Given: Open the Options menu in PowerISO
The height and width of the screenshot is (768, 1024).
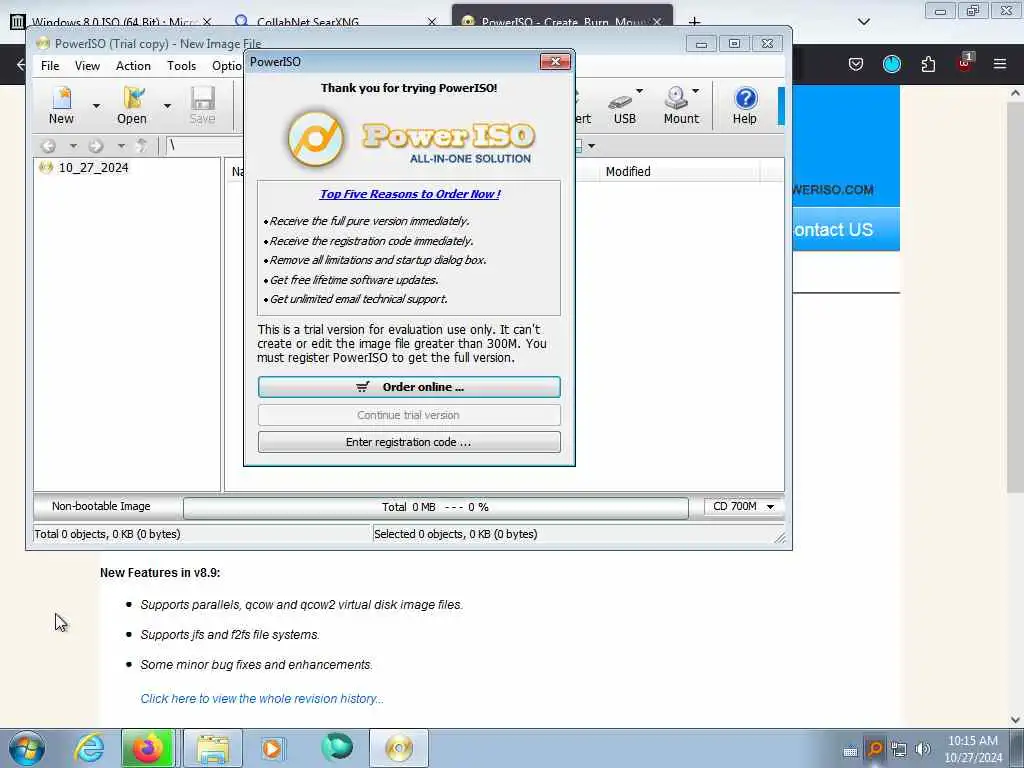Looking at the screenshot, I should [x=227, y=65].
